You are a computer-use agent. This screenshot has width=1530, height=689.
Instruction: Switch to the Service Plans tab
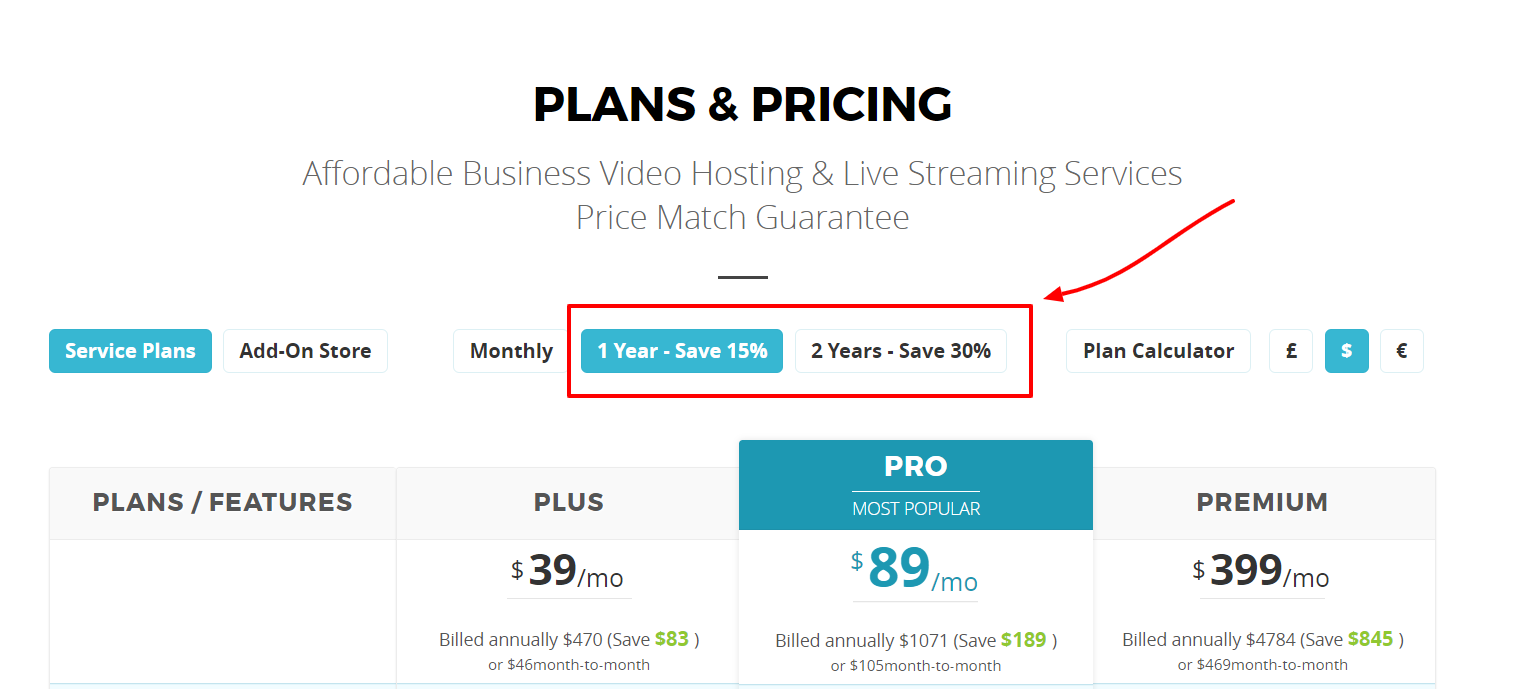coord(130,351)
